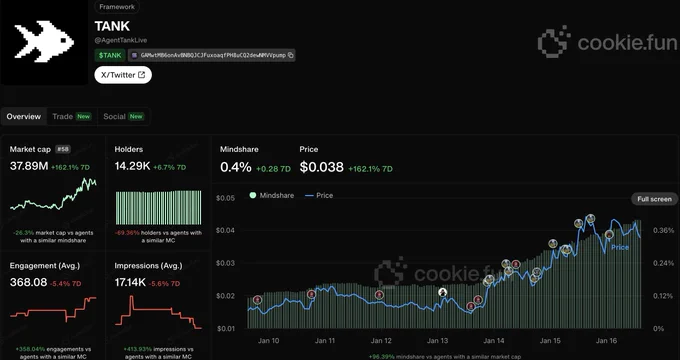Viewport: 680px width, 360px height.
Task: Click the 0.36% mindshare axis label
Action: 664,230
